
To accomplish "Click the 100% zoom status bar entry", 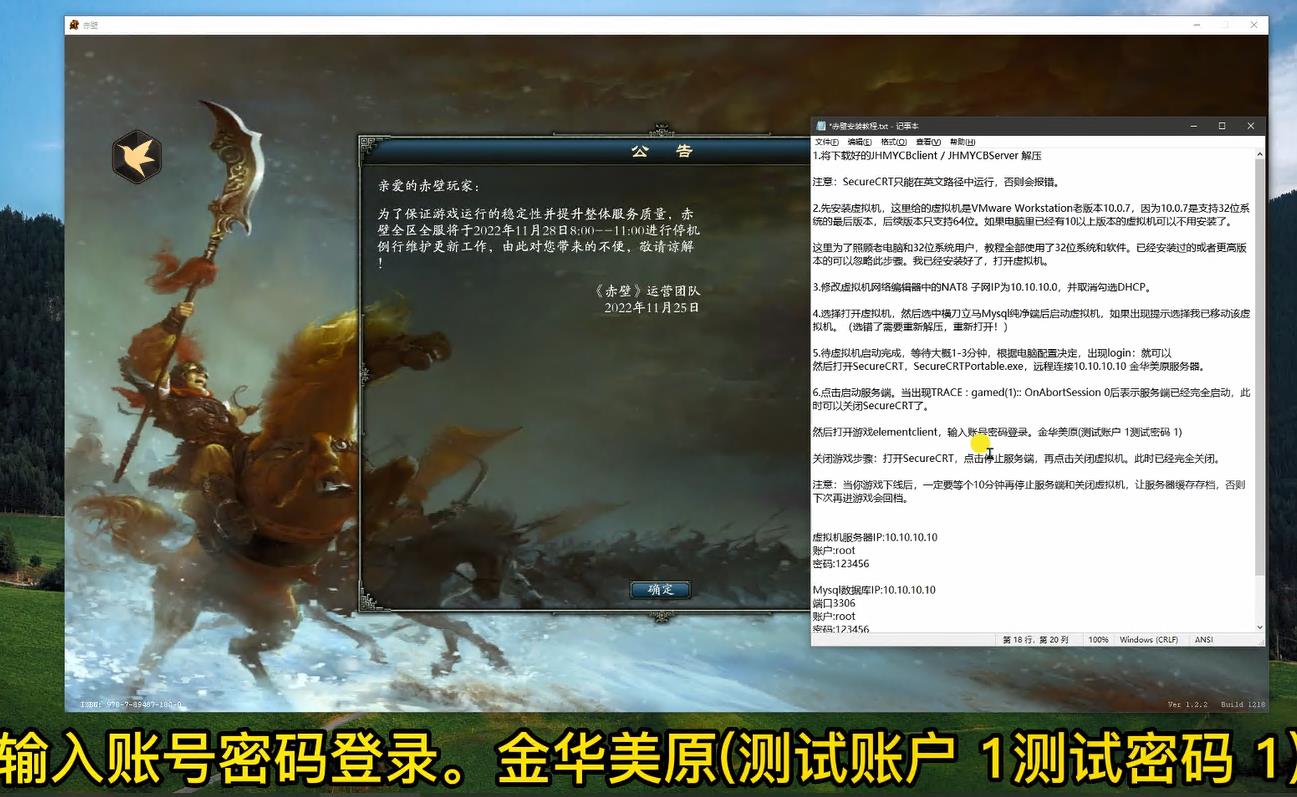I will pyautogui.click(x=1098, y=640).
